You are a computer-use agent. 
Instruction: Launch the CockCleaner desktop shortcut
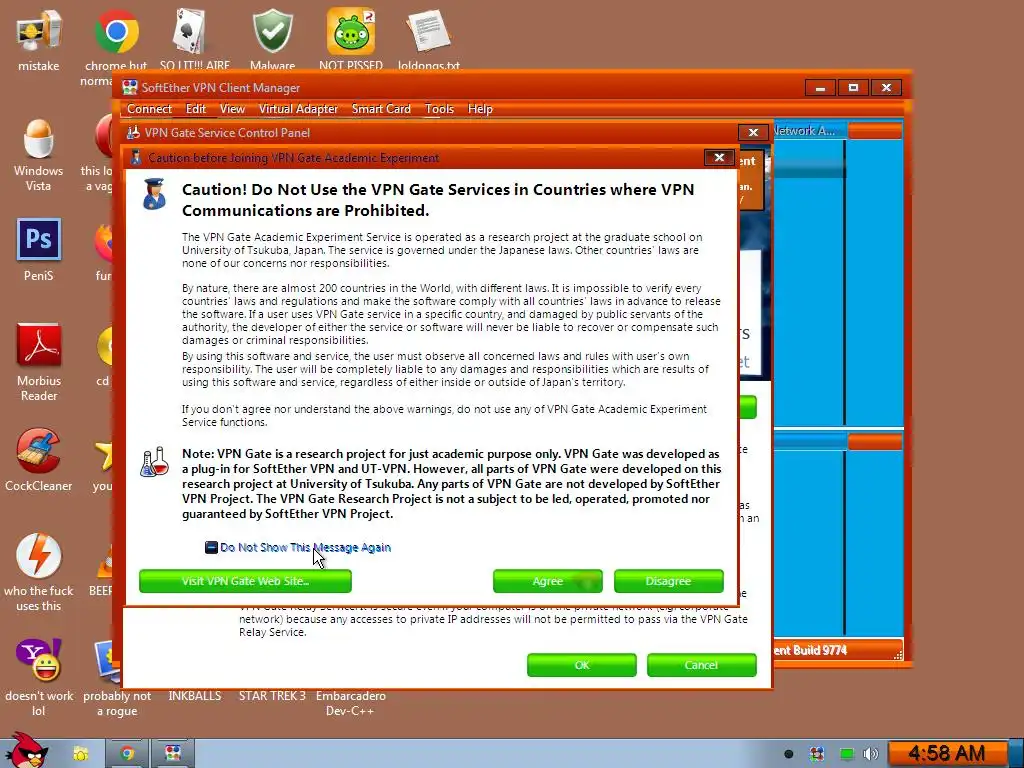[39, 450]
